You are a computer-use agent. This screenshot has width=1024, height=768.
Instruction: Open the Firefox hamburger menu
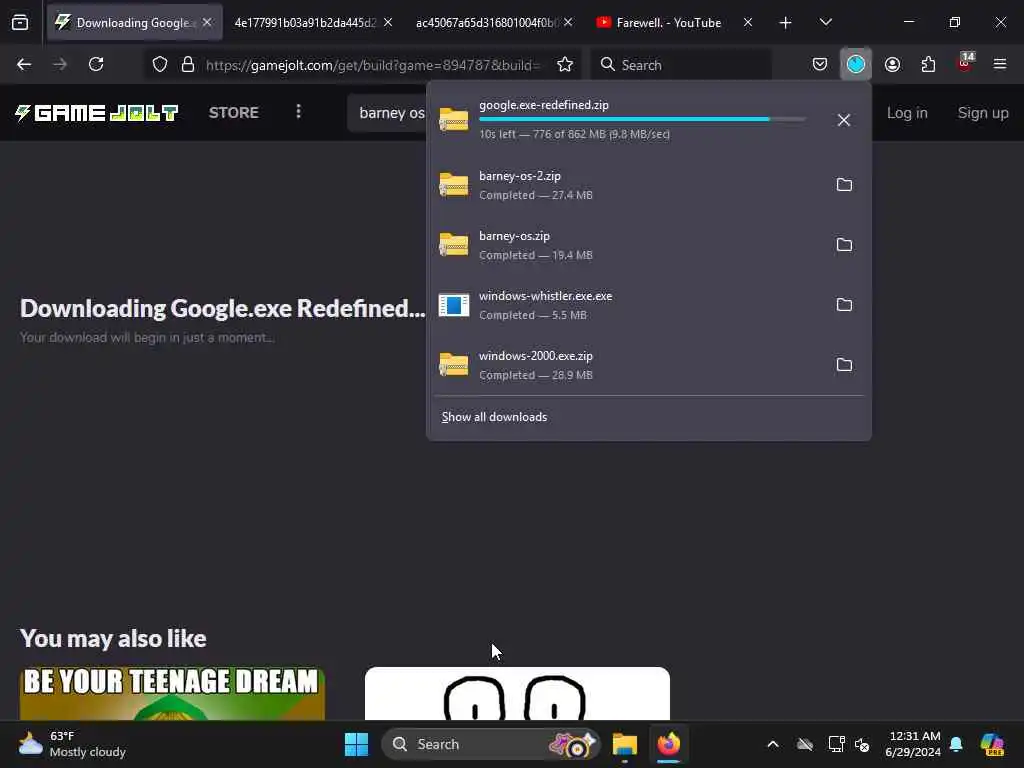pyautogui.click(x=1000, y=65)
